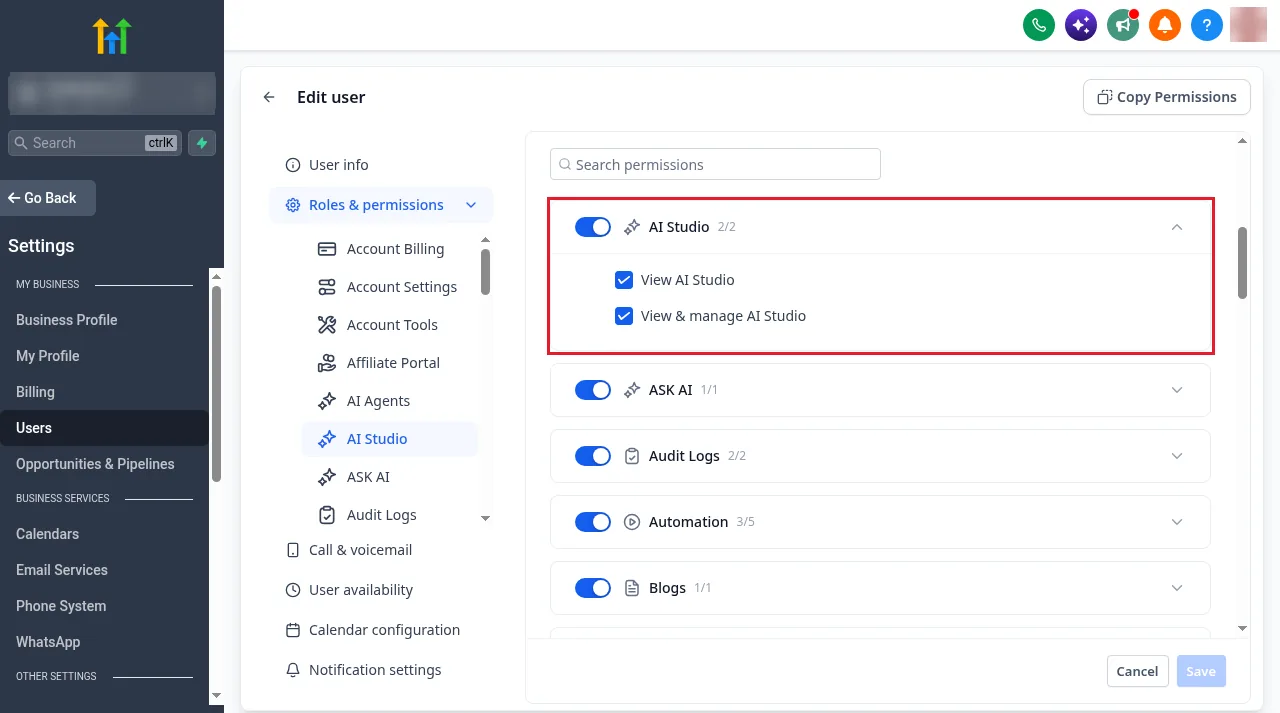Click the green phone dialer icon
Screen dimensions: 1280x713
coord(1039,24)
